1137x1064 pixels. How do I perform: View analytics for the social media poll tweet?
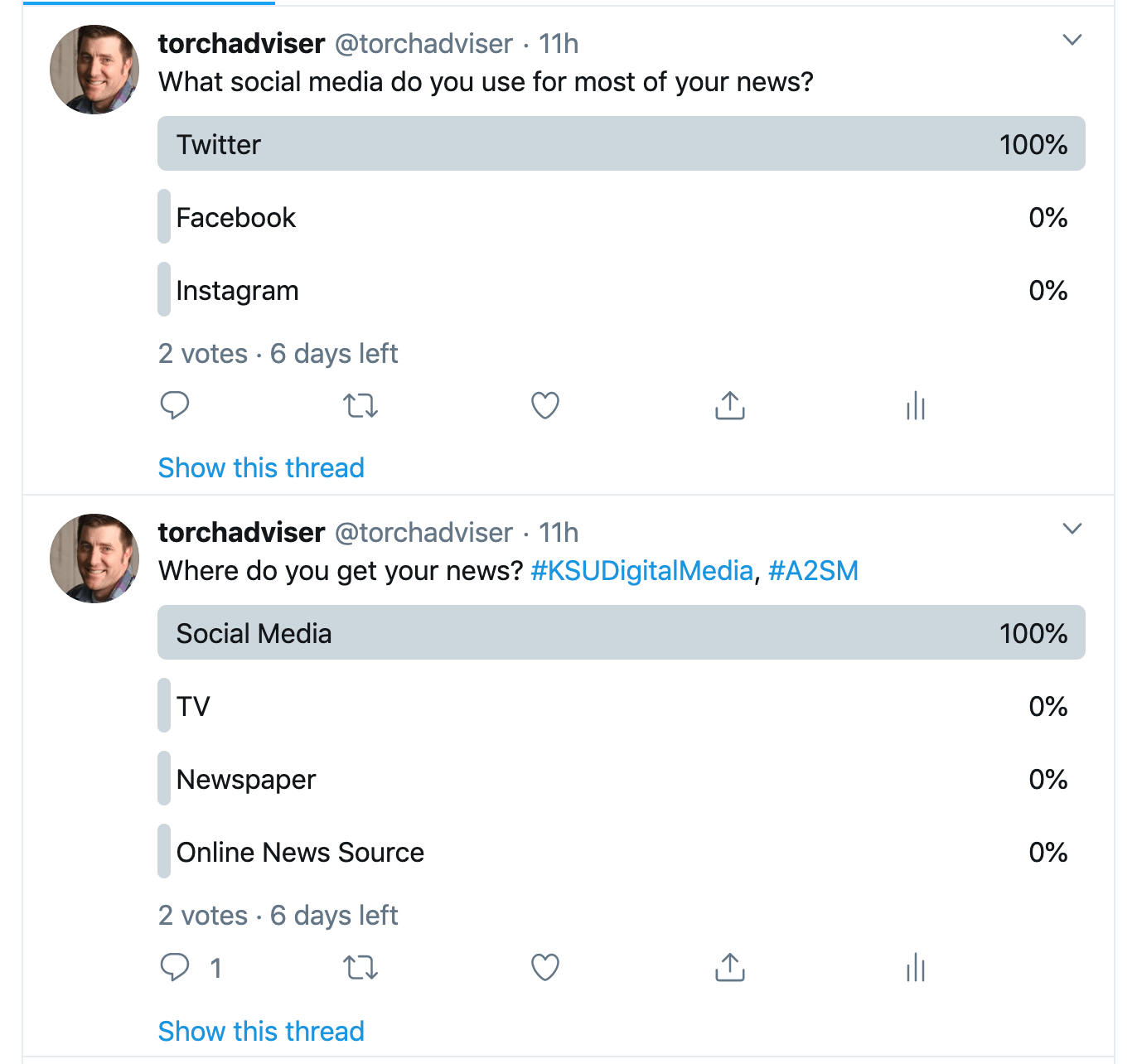tap(916, 406)
